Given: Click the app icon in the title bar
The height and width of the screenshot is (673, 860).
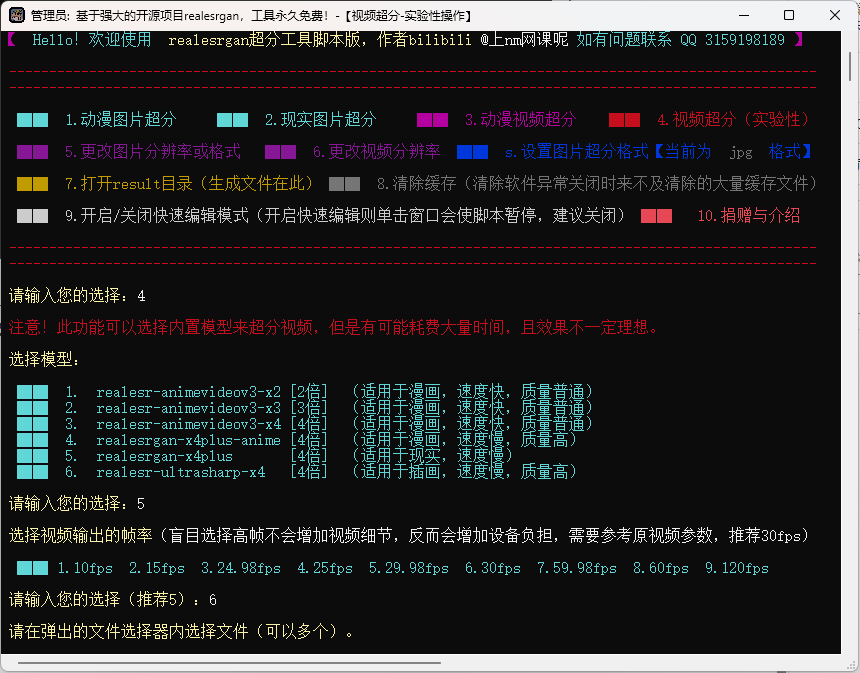Looking at the screenshot, I should 17,16.
